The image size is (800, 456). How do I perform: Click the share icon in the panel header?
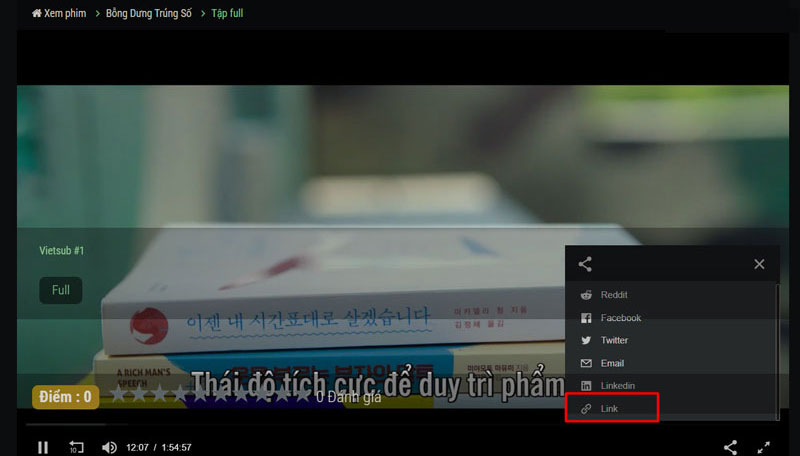[586, 264]
